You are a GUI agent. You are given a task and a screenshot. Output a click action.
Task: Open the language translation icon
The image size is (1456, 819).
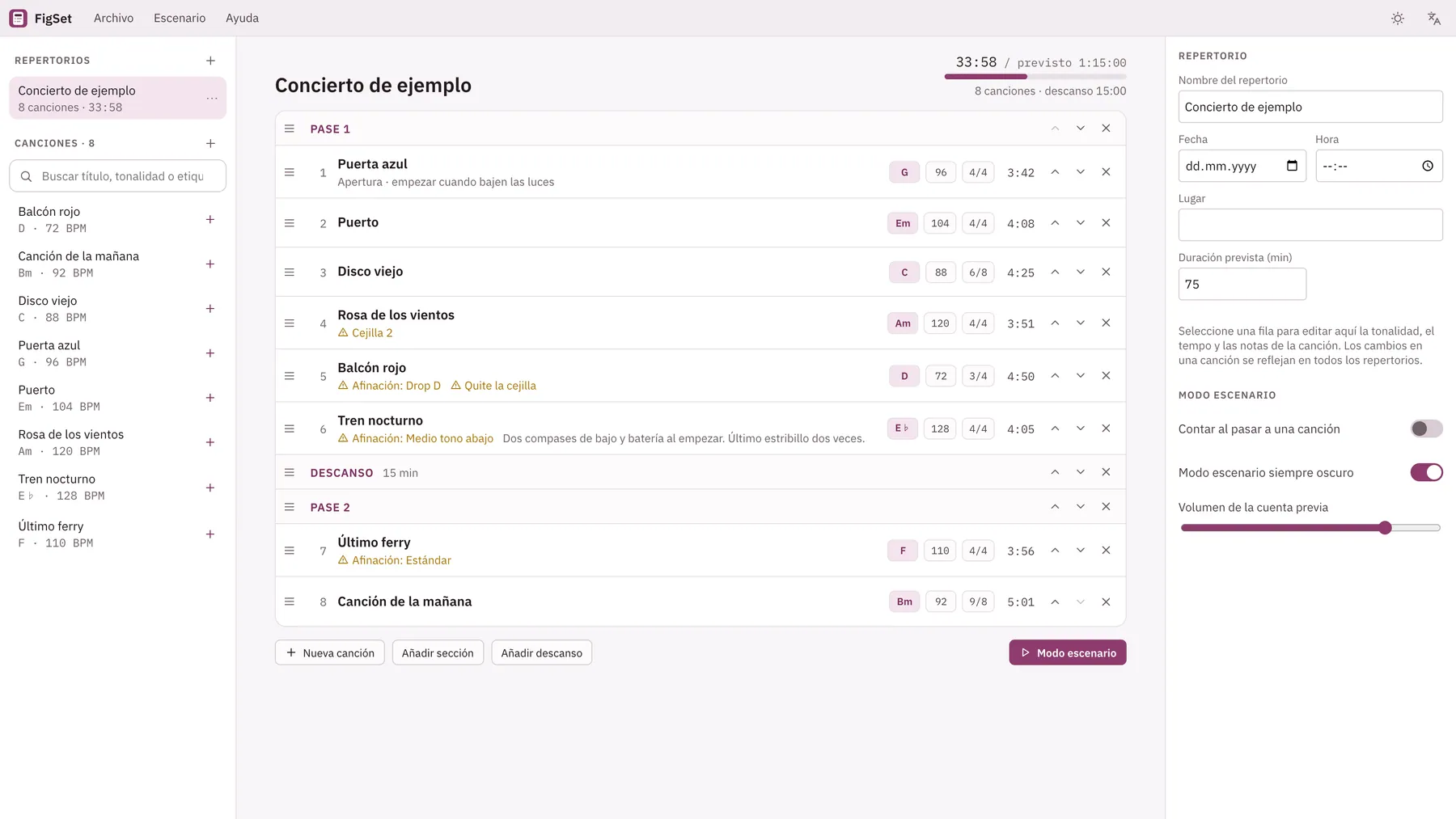(1433, 18)
